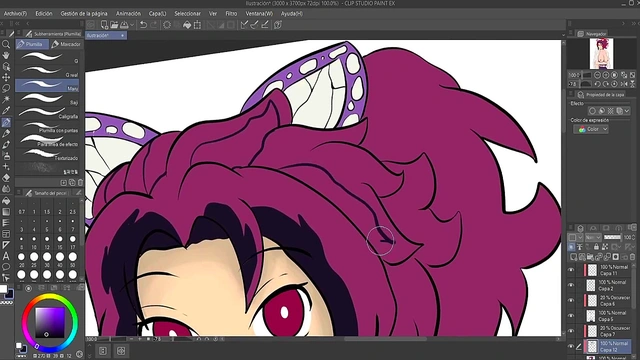This screenshot has width=640, height=360.
Task: Hide layer Capa 5 with its eye icon
Action: pos(571,316)
